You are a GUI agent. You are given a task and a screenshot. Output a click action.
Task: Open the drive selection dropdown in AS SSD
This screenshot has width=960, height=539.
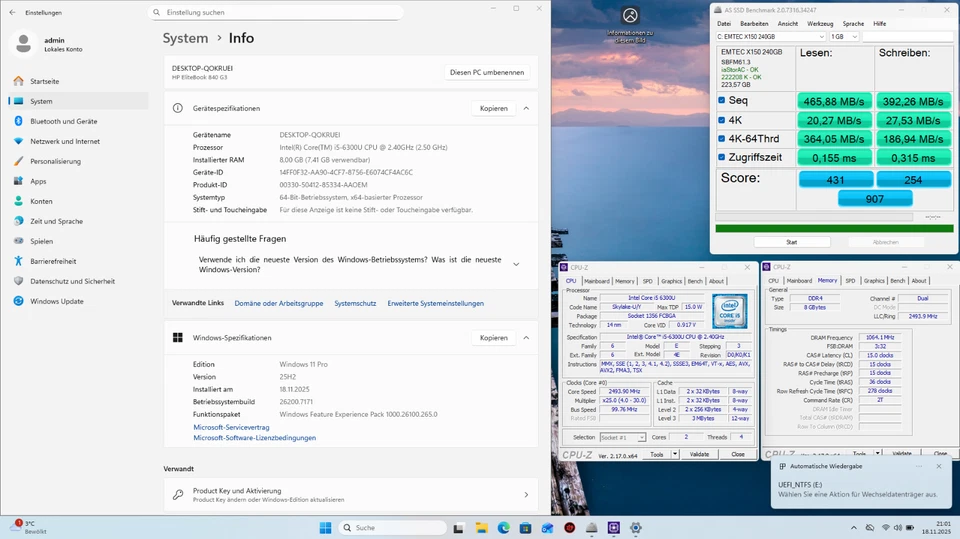770,37
